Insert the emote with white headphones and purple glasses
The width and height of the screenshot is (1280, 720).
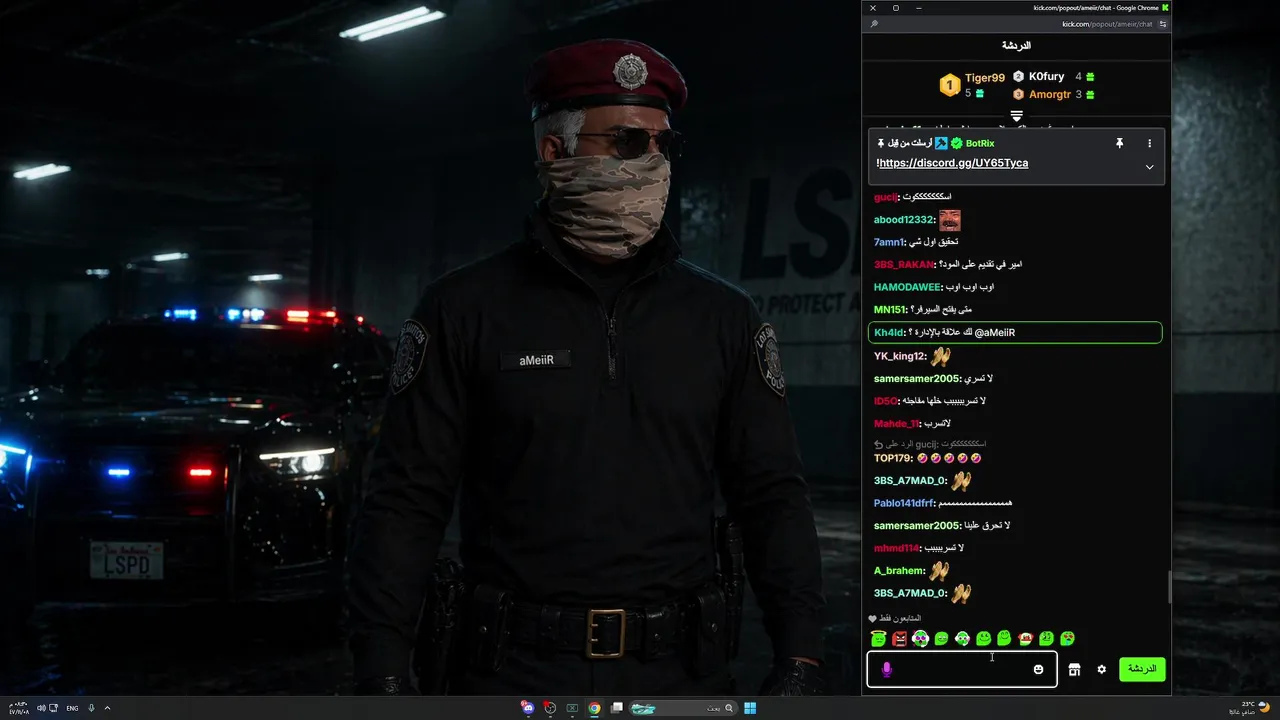920,638
